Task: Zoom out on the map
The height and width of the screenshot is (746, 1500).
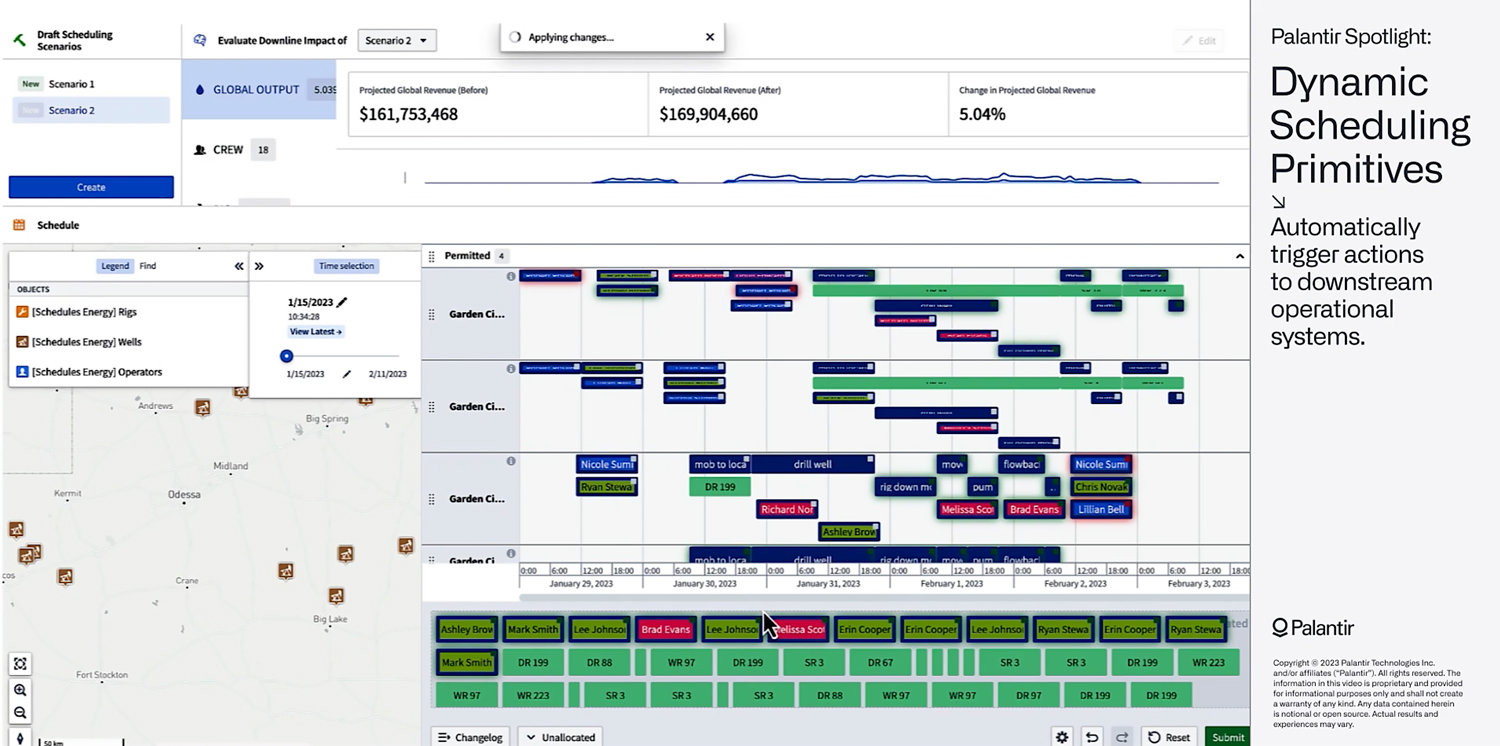Action: (20, 713)
